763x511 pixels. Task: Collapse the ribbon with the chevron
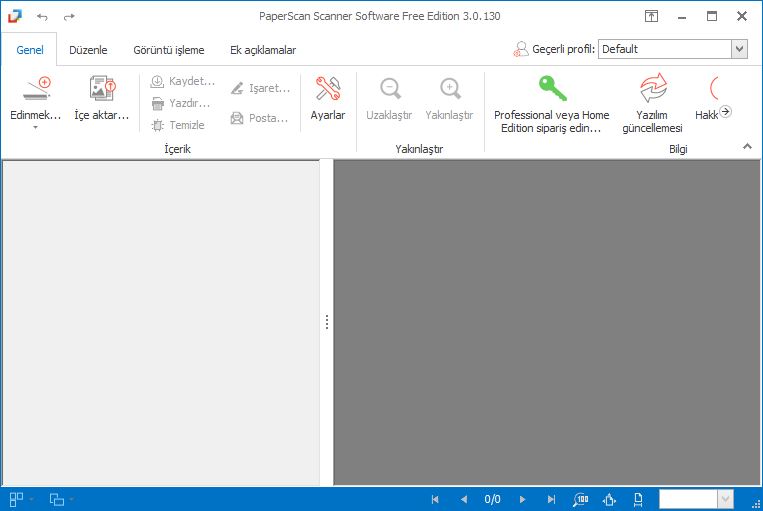click(747, 146)
